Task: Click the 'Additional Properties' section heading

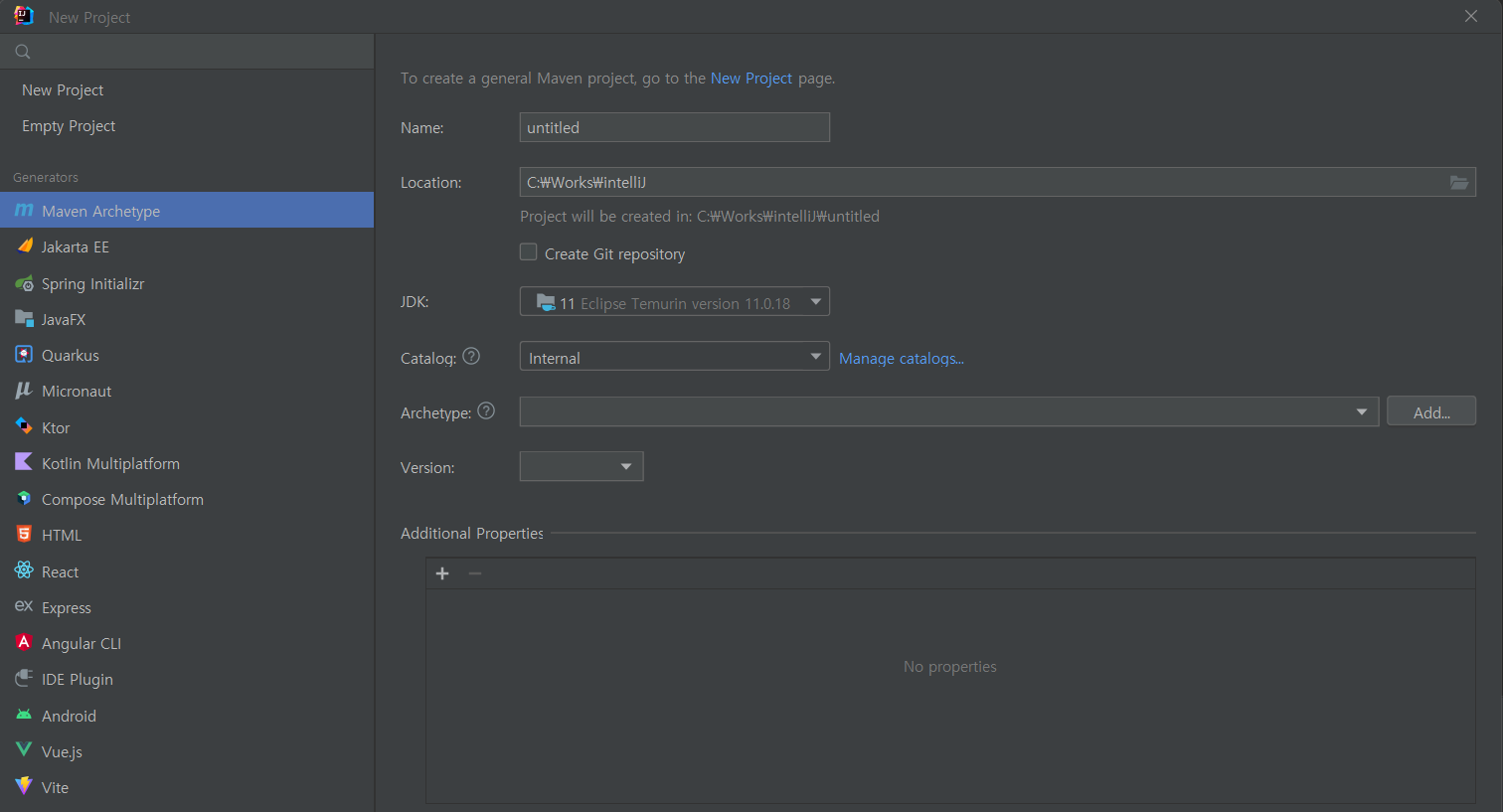Action: [472, 533]
